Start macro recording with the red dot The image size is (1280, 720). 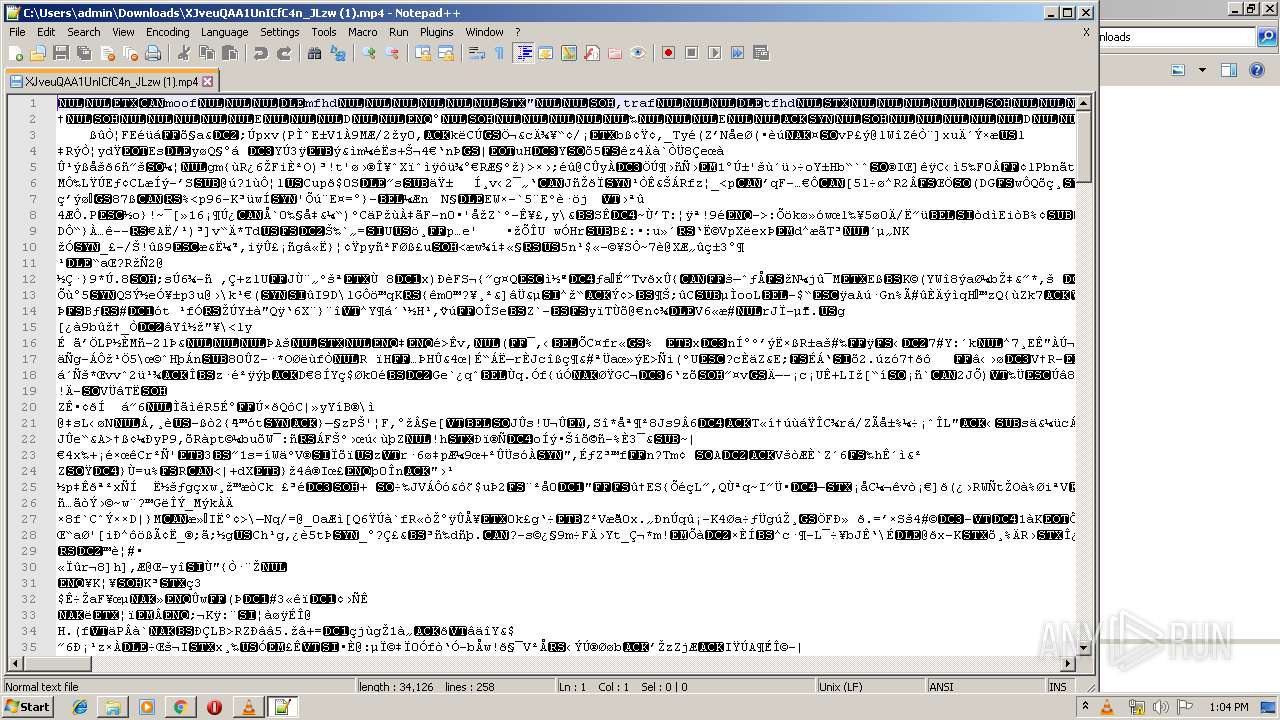point(669,53)
